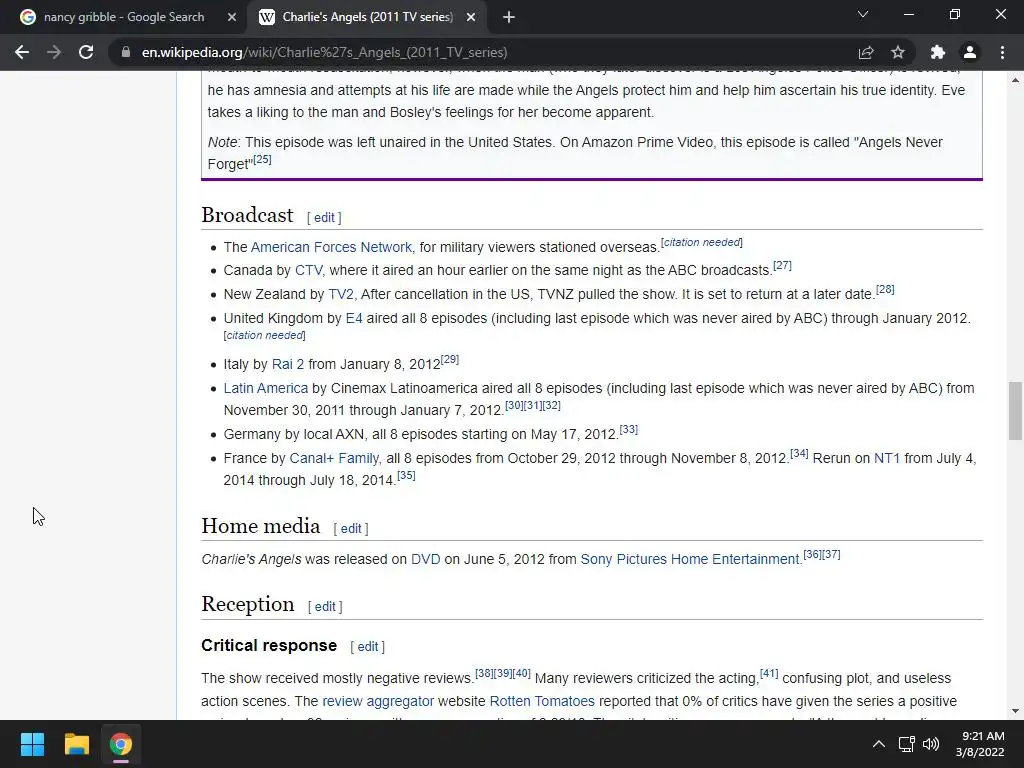The width and height of the screenshot is (1024, 768).
Task: Open the CTV link
Action: click(x=308, y=270)
